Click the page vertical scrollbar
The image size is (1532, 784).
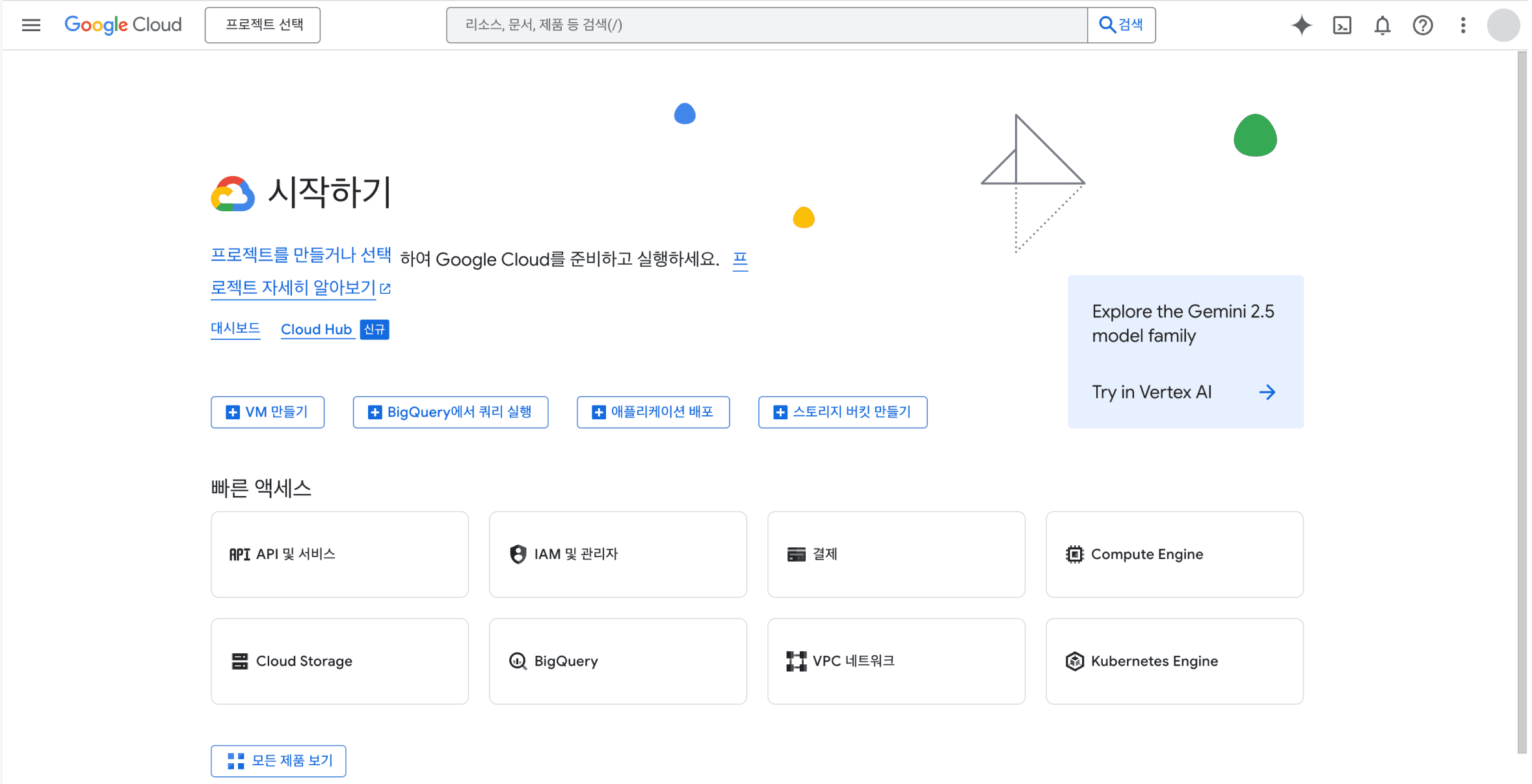tap(1522, 403)
